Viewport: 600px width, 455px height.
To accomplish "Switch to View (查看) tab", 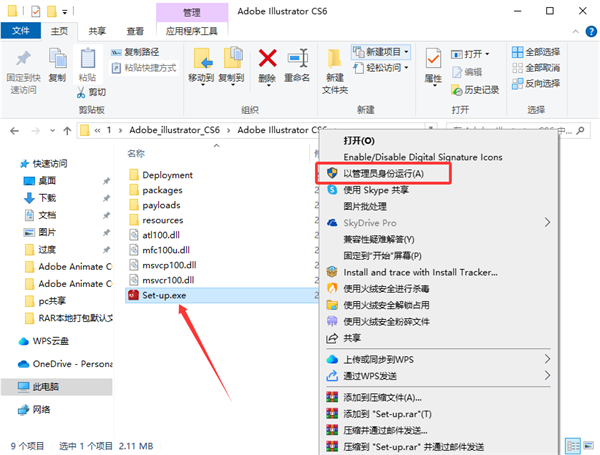I will coord(135,31).
